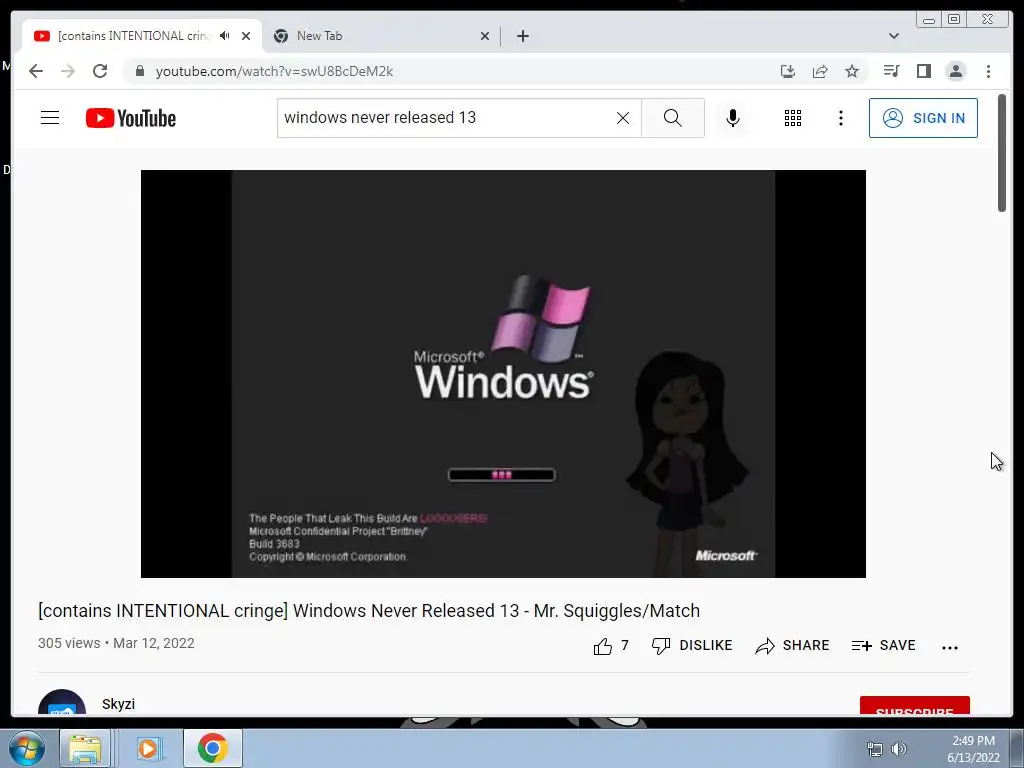Open the volume tray icon
Viewport: 1024px width, 768px height.
[x=899, y=749]
